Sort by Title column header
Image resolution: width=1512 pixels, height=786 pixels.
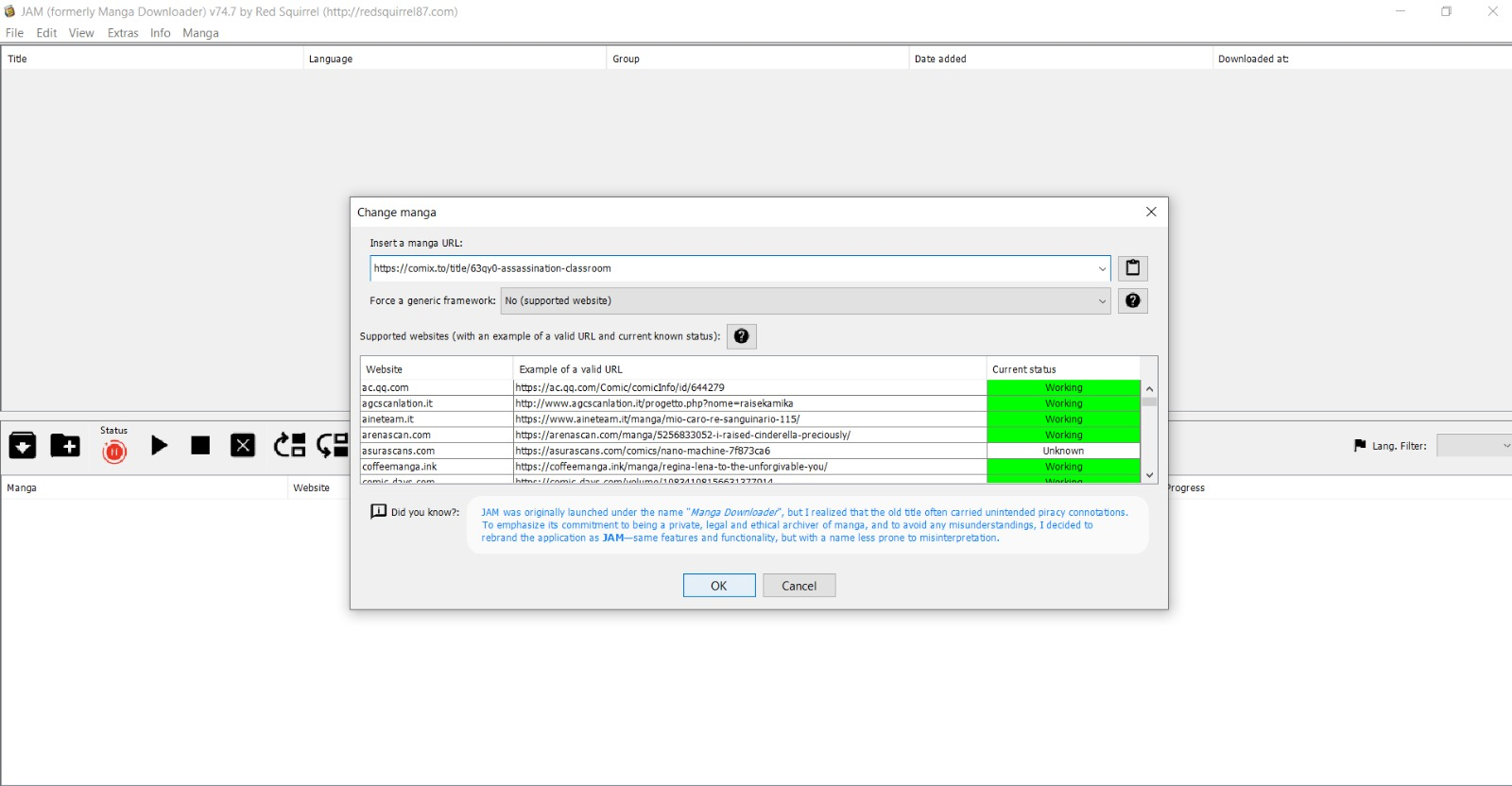pos(152,59)
